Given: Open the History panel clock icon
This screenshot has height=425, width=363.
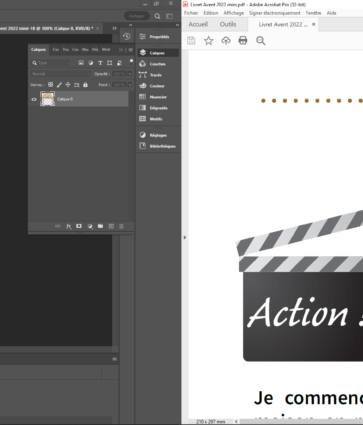Looking at the screenshot, I should (x=126, y=37).
